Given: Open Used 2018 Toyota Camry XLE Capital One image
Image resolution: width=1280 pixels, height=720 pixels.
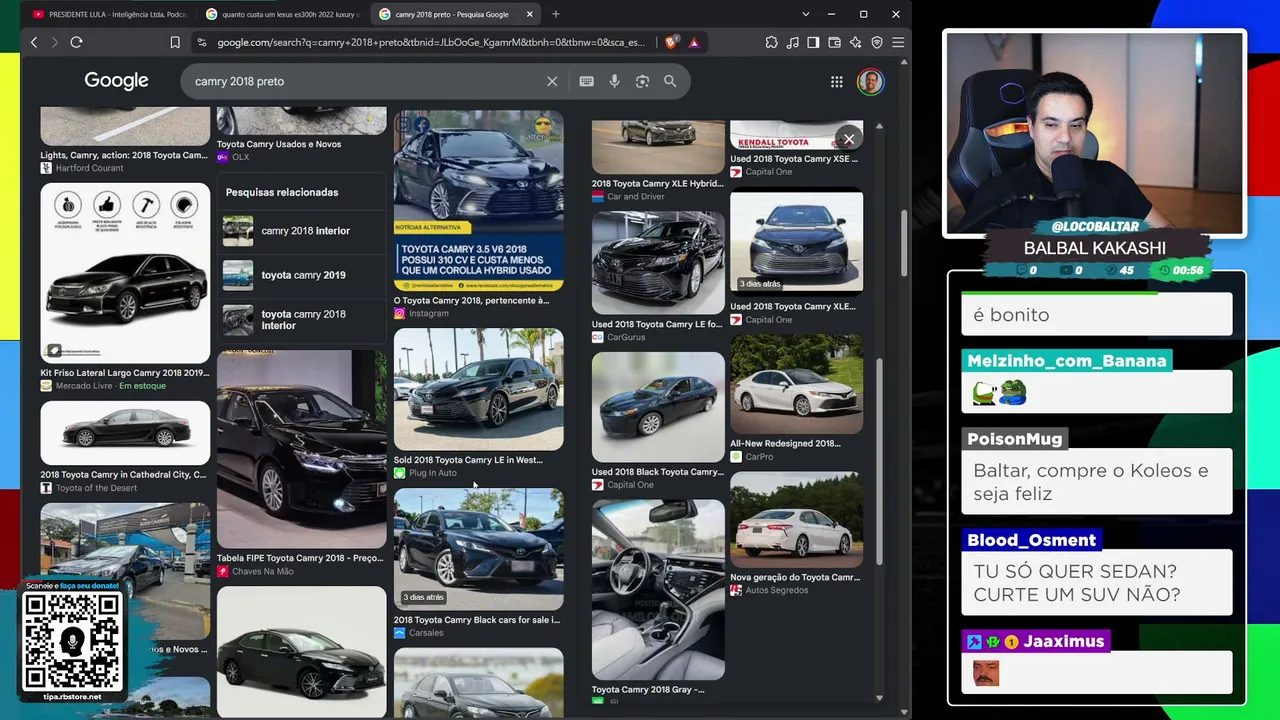Looking at the screenshot, I should click(x=796, y=242).
